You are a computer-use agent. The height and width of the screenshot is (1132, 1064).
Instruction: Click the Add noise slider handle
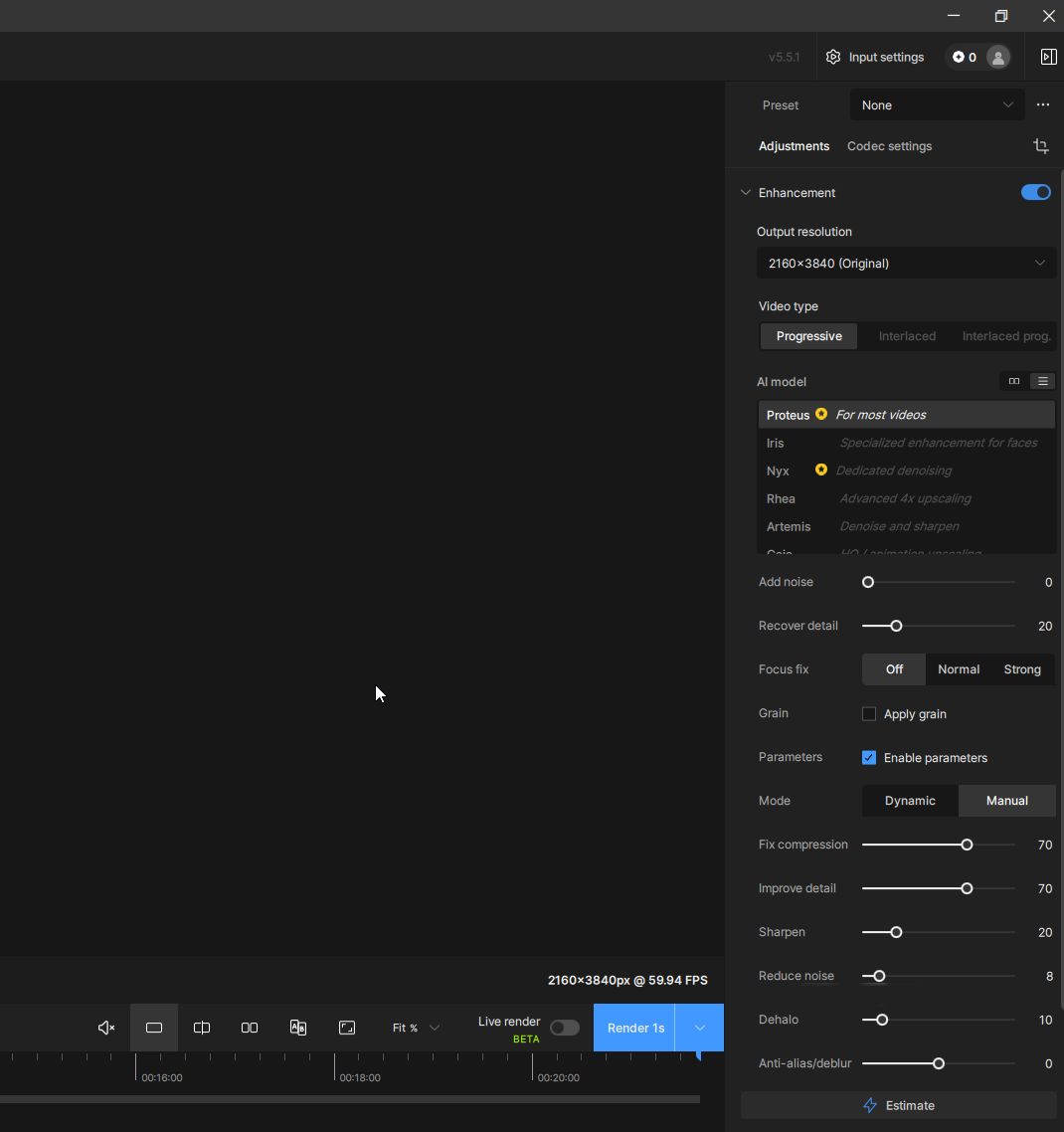pyautogui.click(x=868, y=582)
